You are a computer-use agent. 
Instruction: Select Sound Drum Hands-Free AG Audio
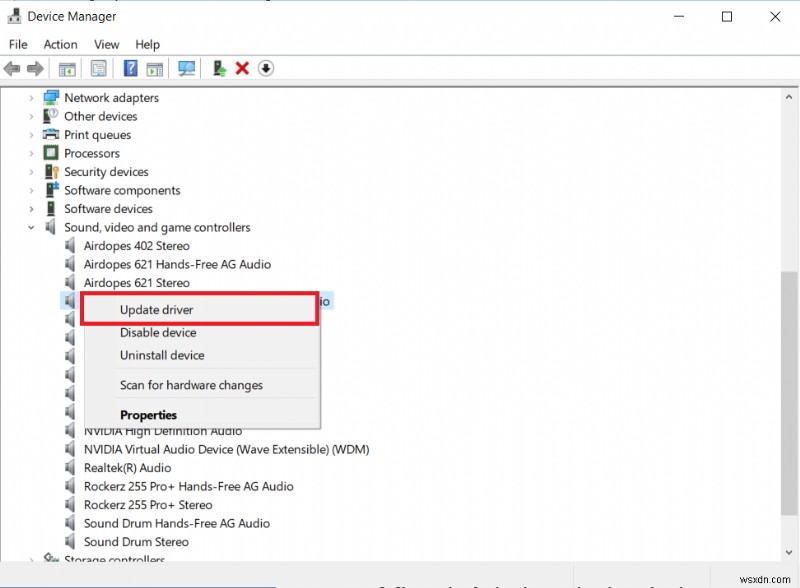[x=177, y=523]
